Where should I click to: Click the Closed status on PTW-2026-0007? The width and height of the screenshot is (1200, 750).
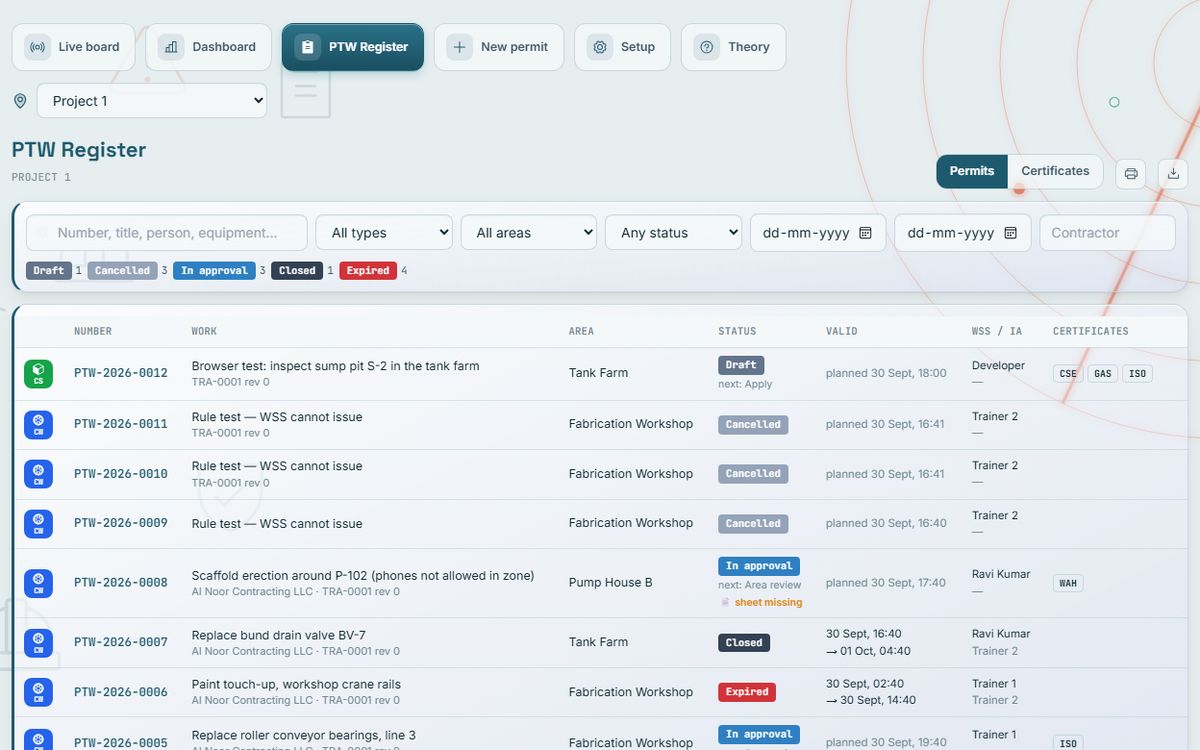coord(744,643)
